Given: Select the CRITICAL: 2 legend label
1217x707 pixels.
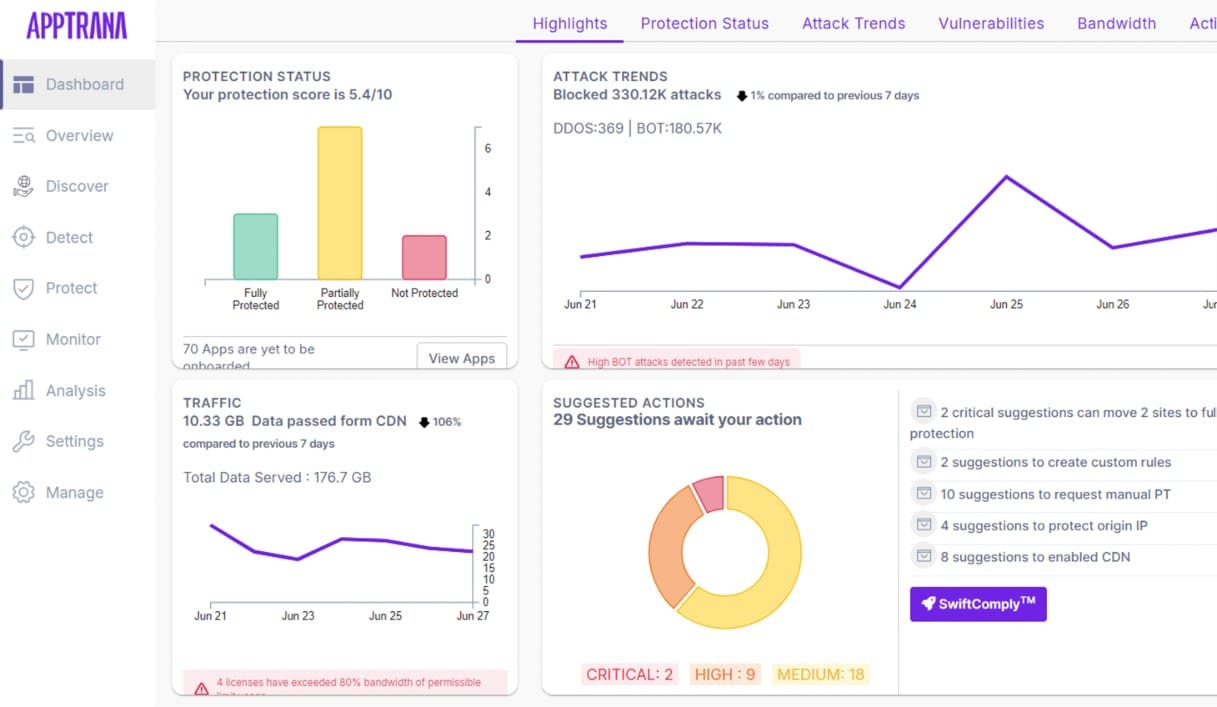Looking at the screenshot, I should point(630,674).
